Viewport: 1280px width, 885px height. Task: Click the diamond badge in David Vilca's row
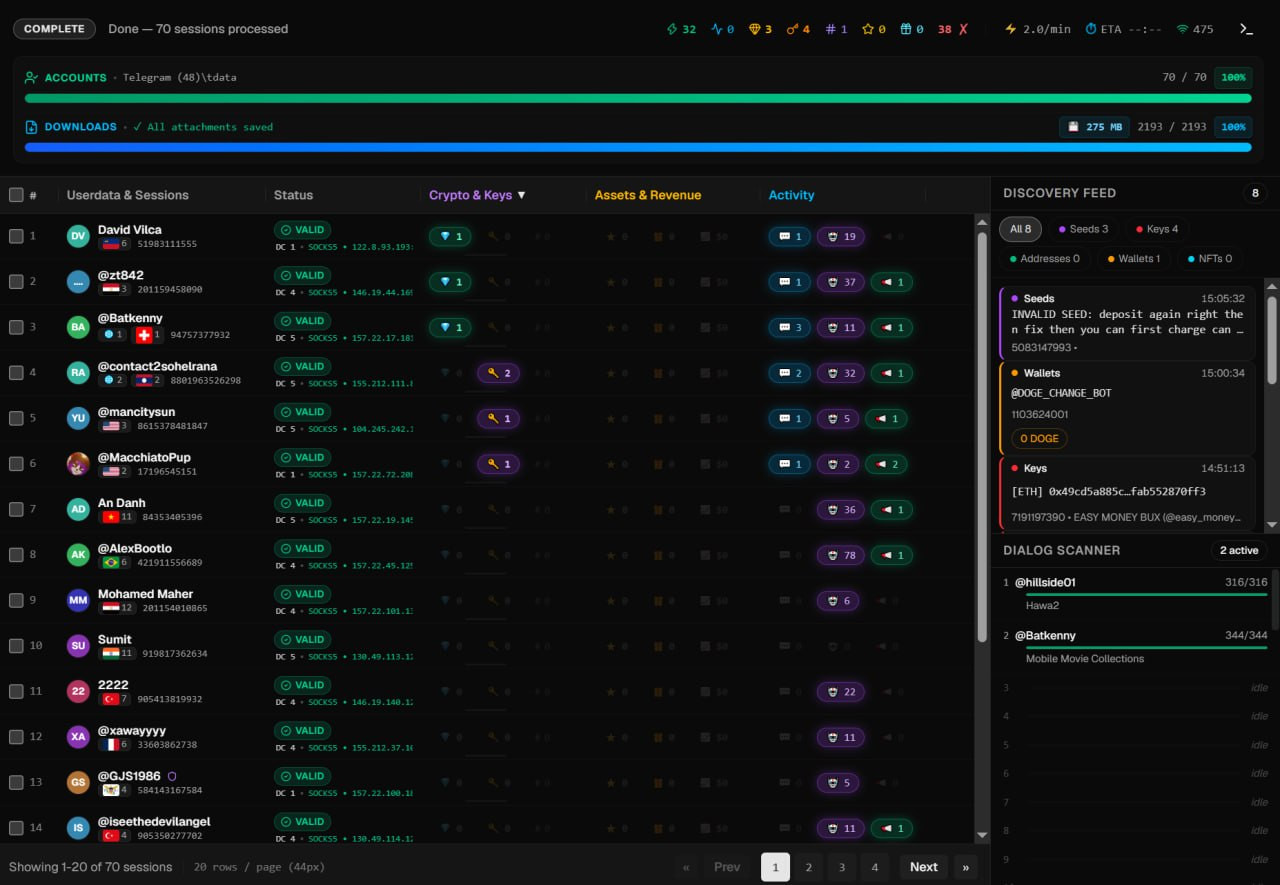coord(450,237)
